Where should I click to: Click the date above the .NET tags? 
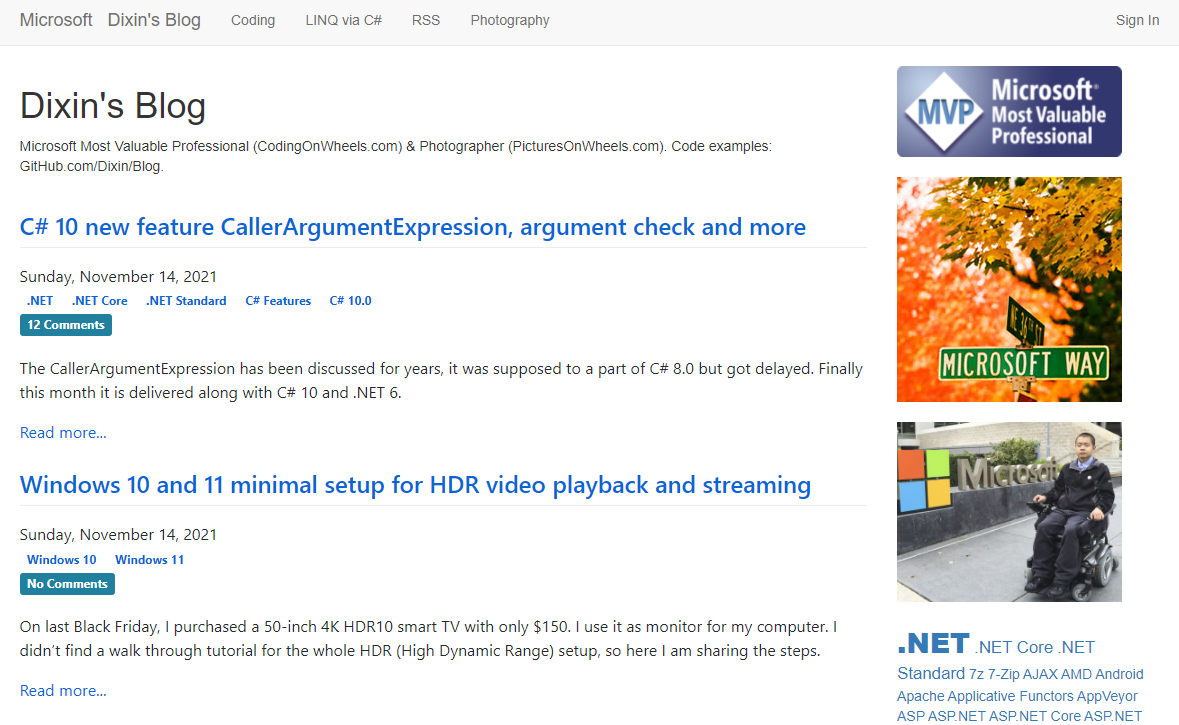(118, 277)
